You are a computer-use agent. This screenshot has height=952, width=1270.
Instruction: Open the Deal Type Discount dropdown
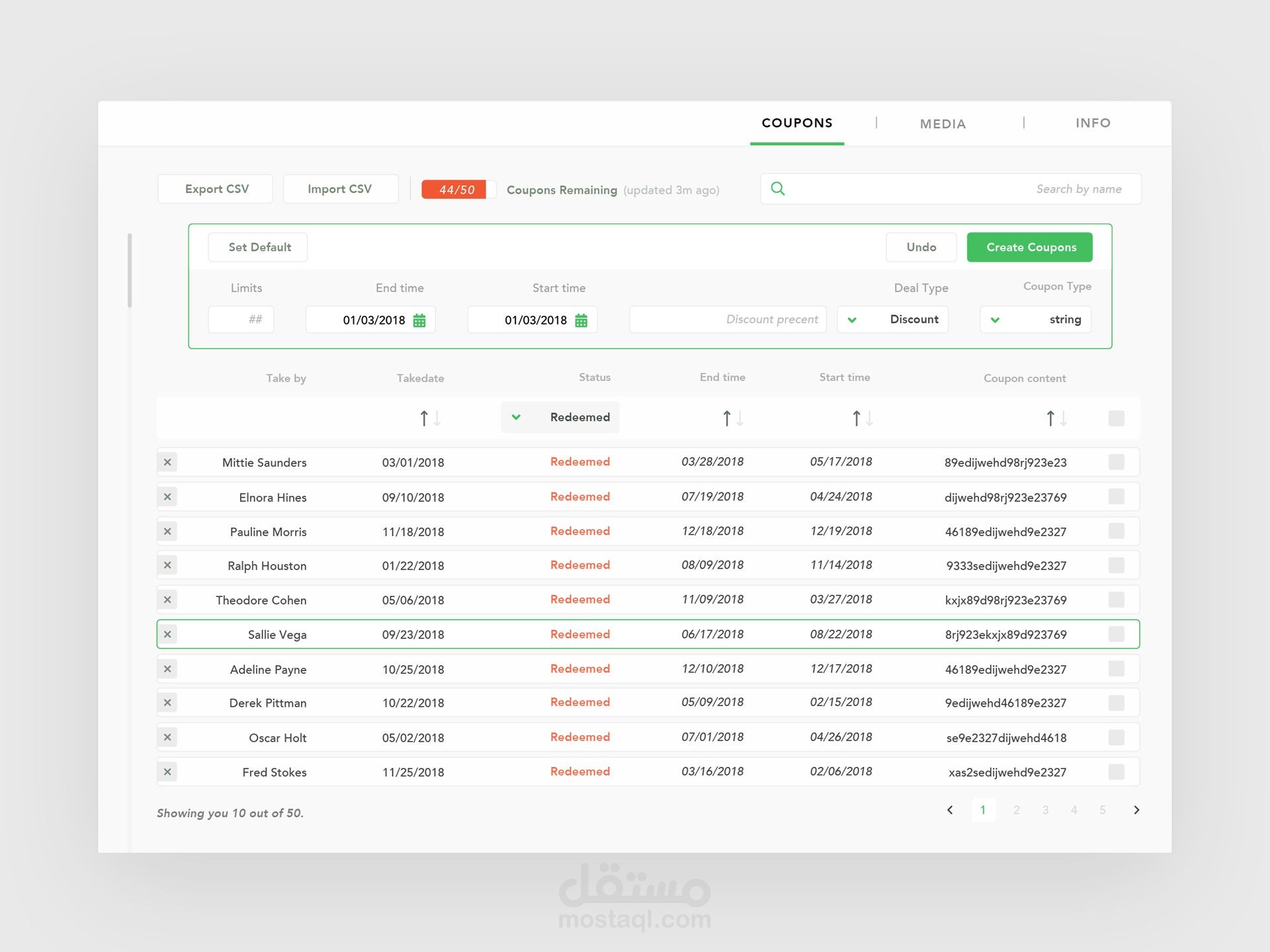coord(892,320)
